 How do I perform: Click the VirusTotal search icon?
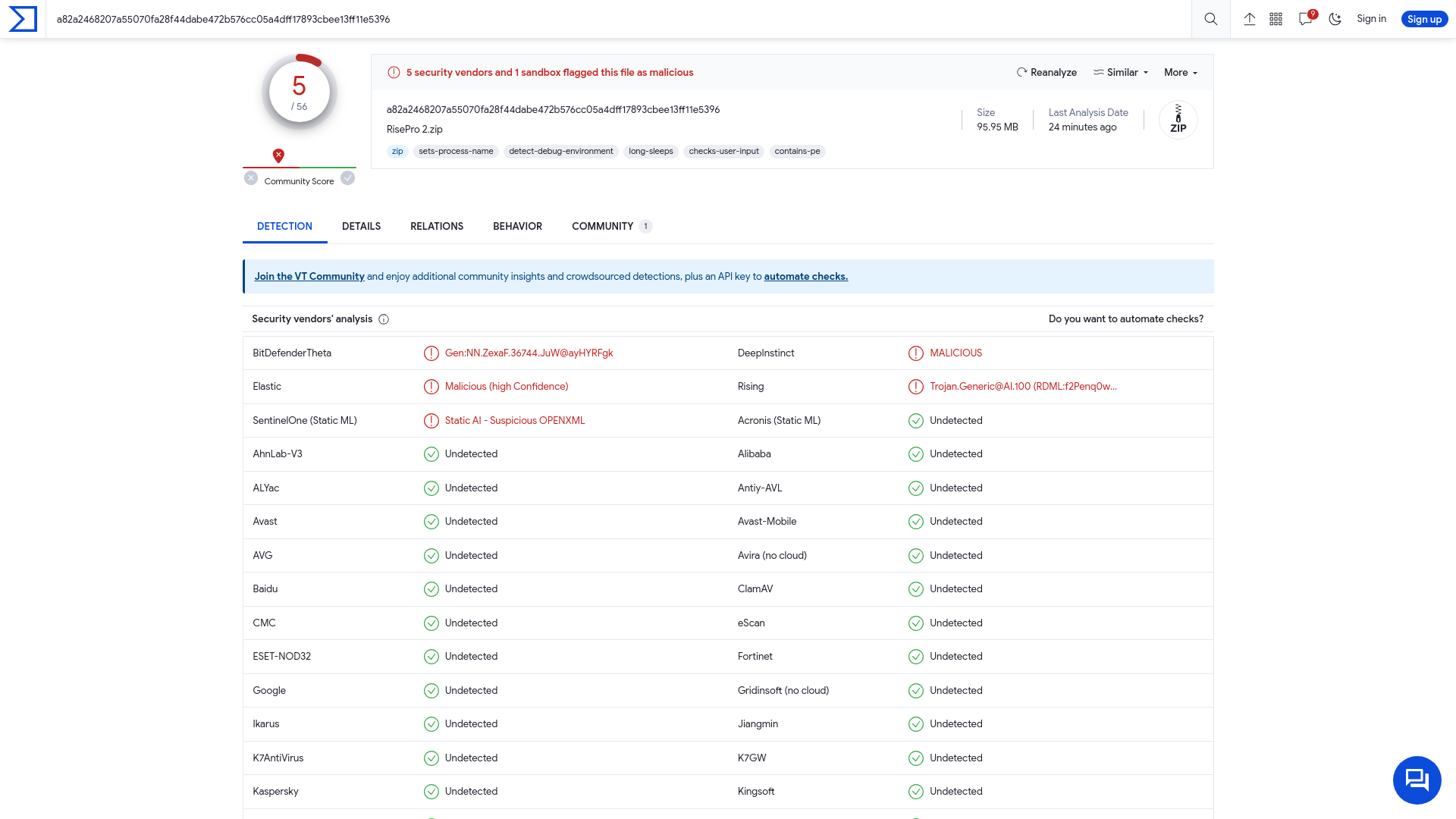pos(1211,19)
